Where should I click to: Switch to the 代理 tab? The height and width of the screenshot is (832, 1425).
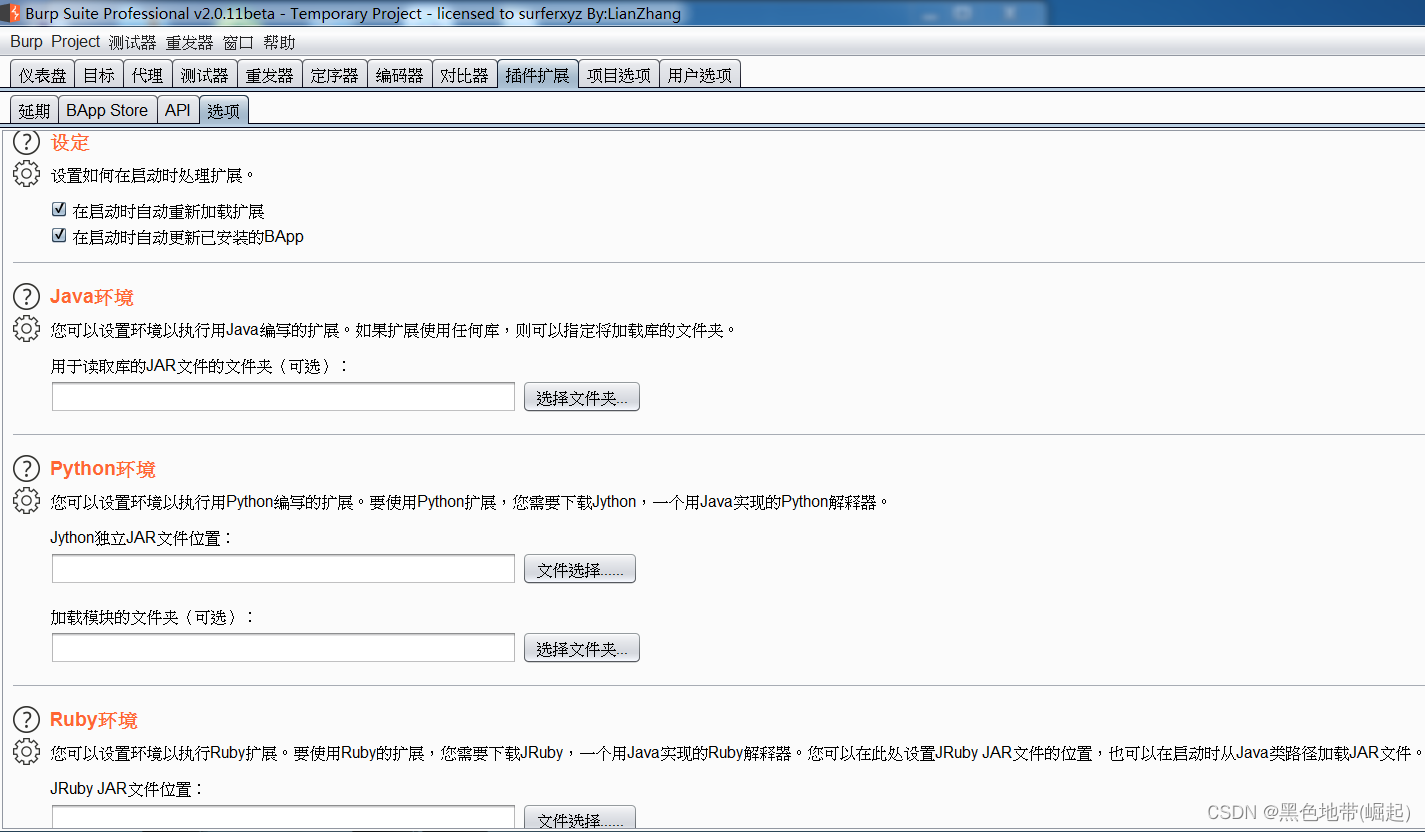tap(147, 75)
